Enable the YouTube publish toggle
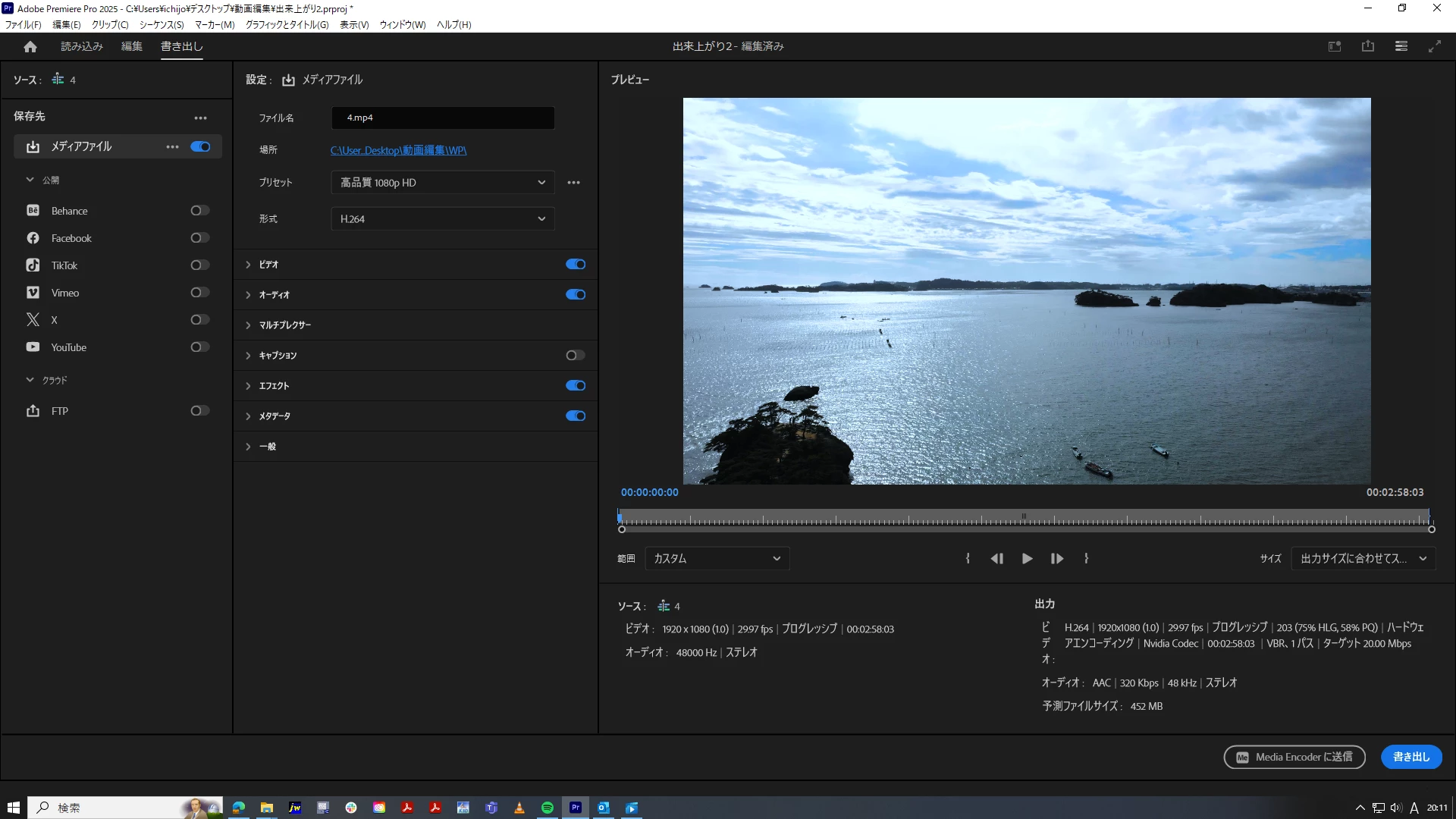This screenshot has width=1456, height=819. pyautogui.click(x=199, y=347)
